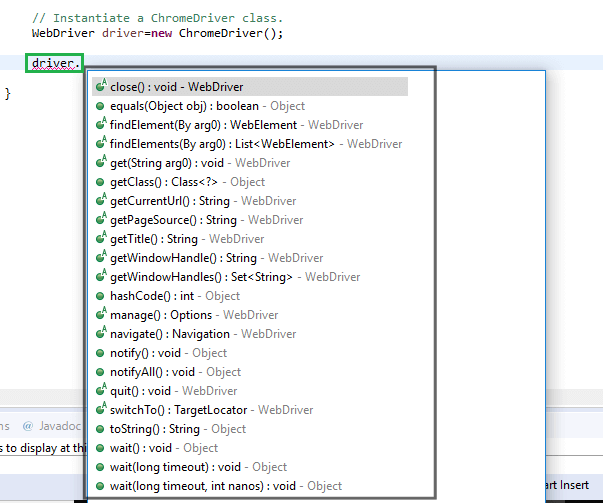This screenshot has height=503, width=603.
Task: Click the method icon beside quit()
Action: [x=101, y=390]
